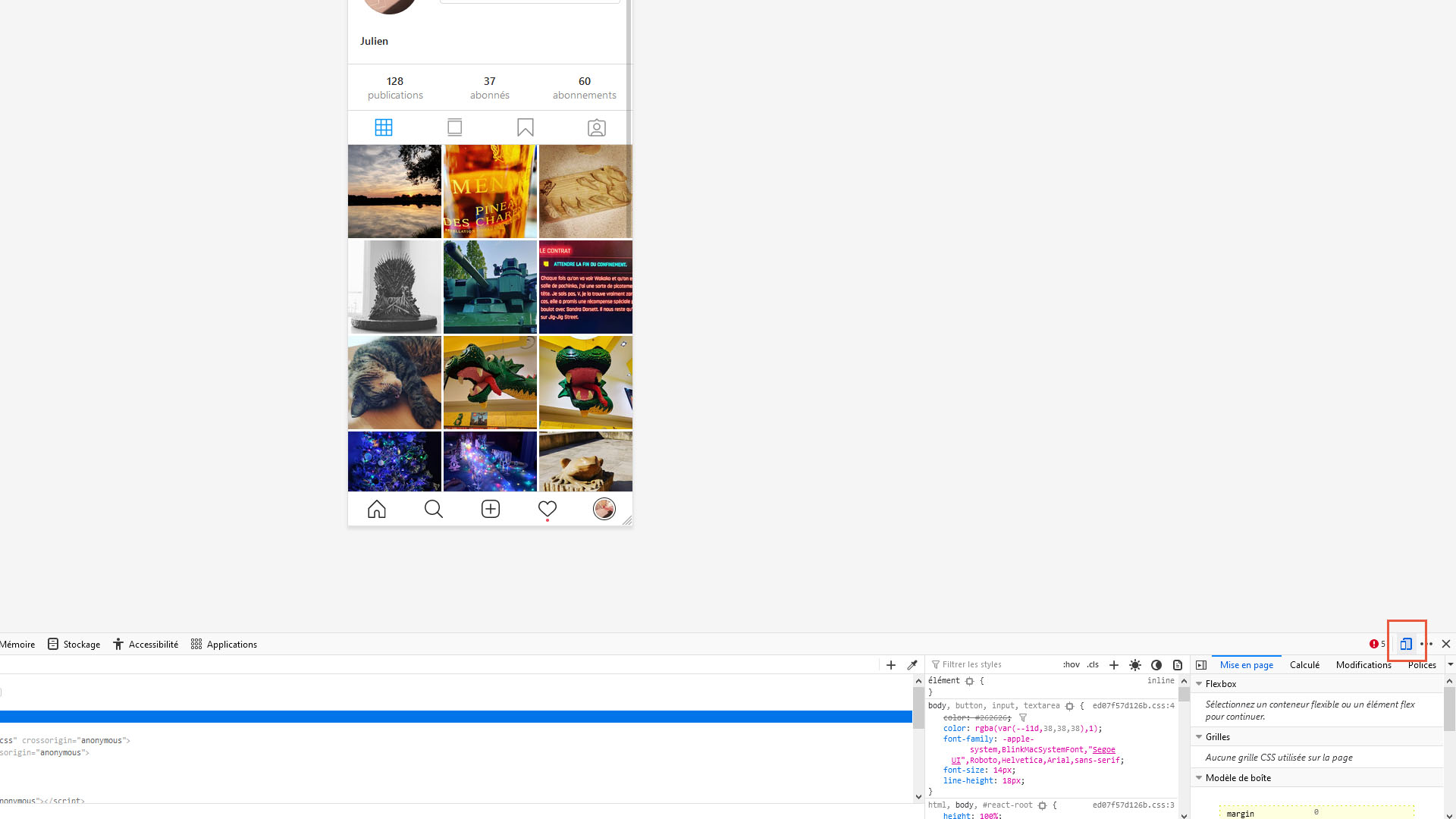Toggle light color scheme simulation
Image resolution: width=1456 pixels, height=819 pixels.
click(1135, 665)
